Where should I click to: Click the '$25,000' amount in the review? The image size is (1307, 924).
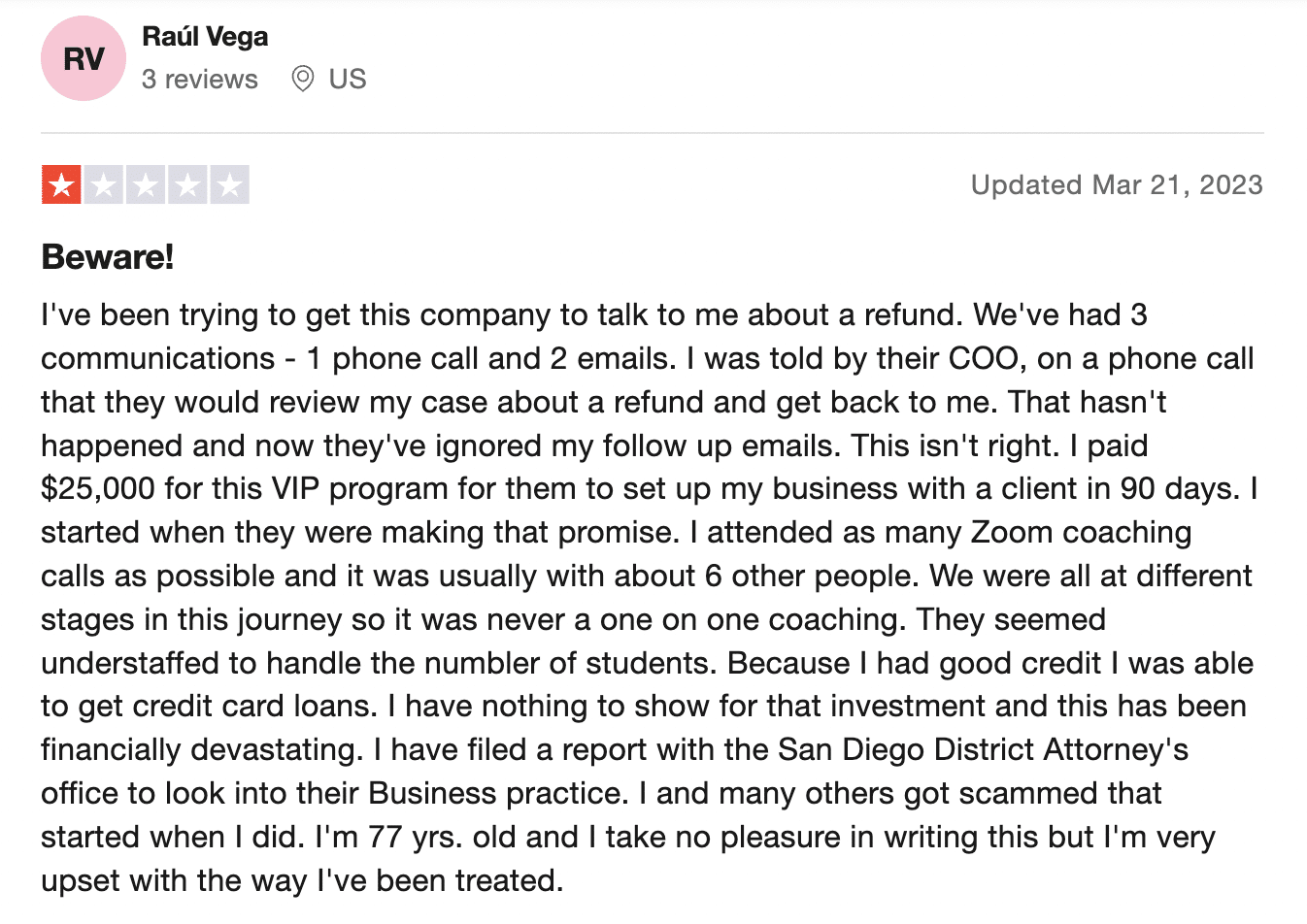98,488
